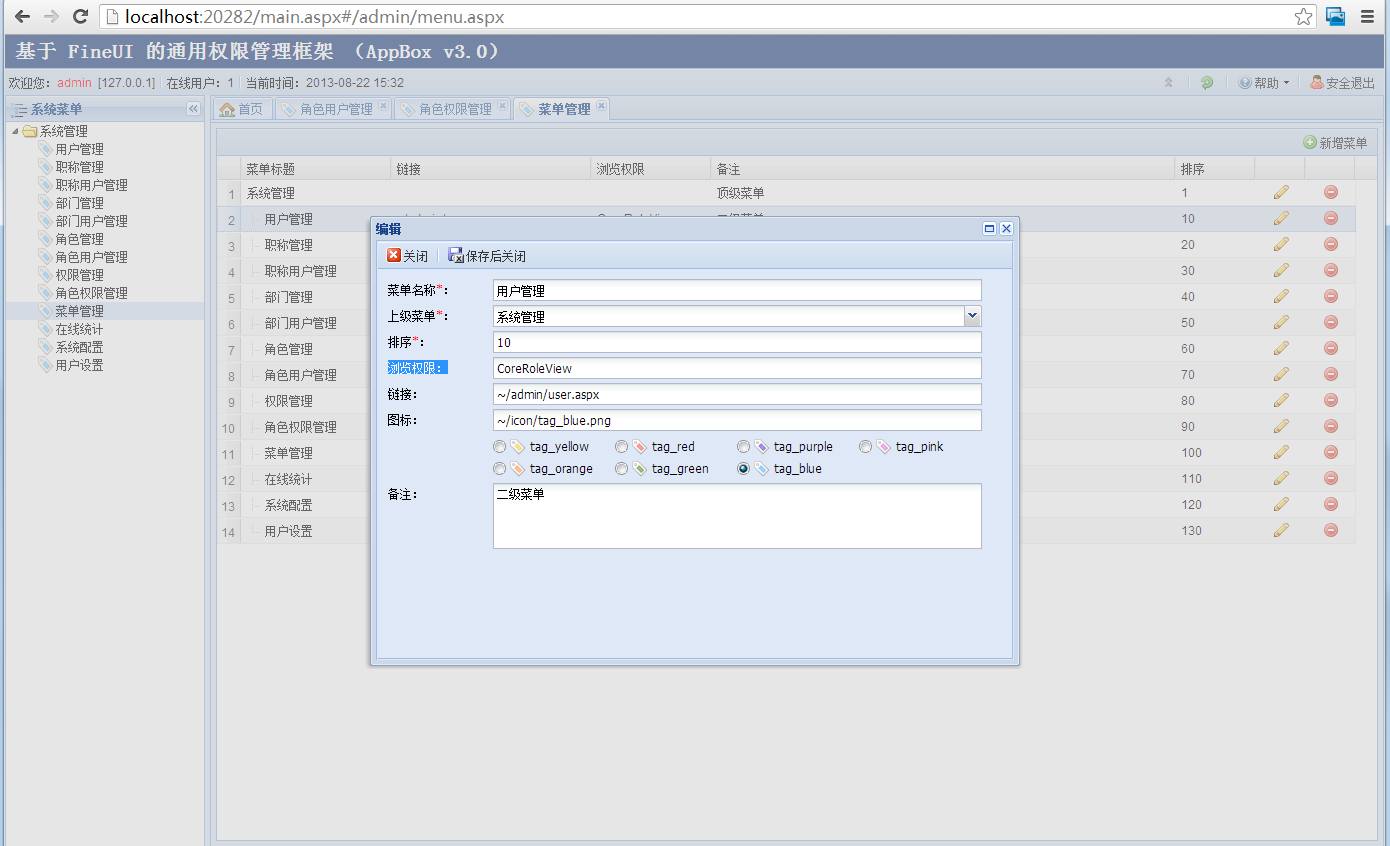The image size is (1390, 846).
Task: Select the tag_orange radio button
Action: click(500, 468)
